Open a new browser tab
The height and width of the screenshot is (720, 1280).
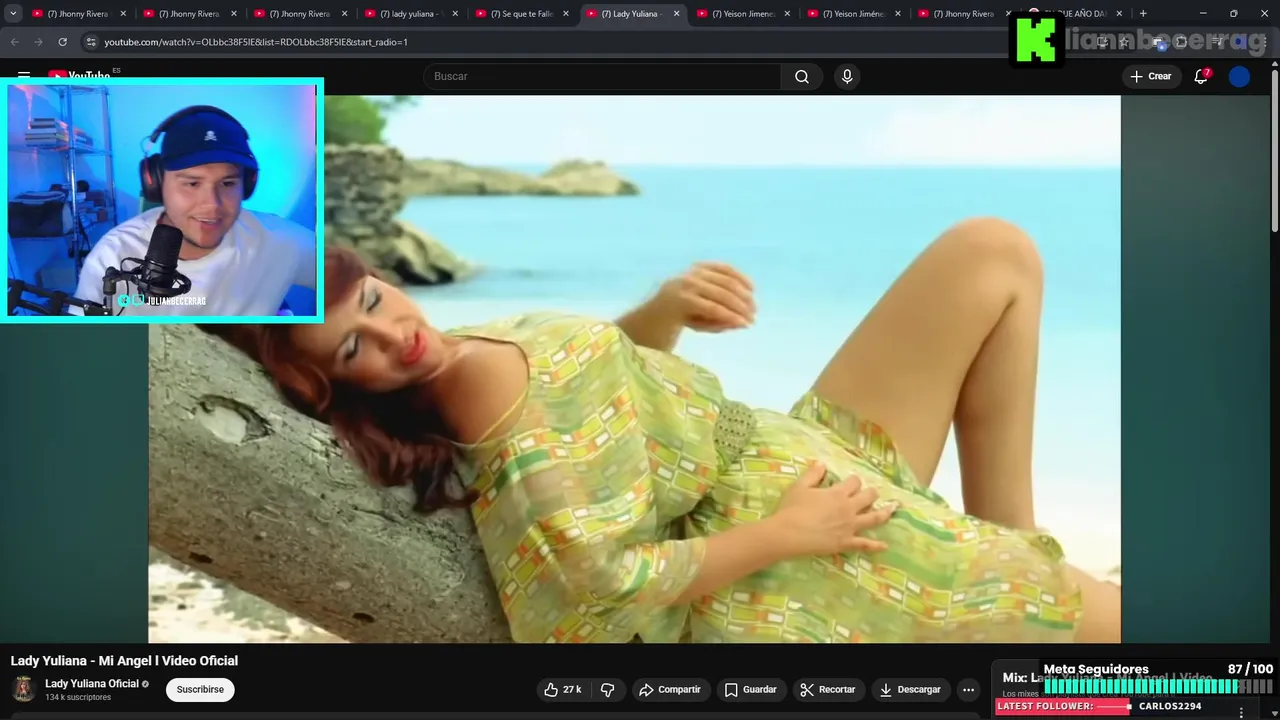1143,14
